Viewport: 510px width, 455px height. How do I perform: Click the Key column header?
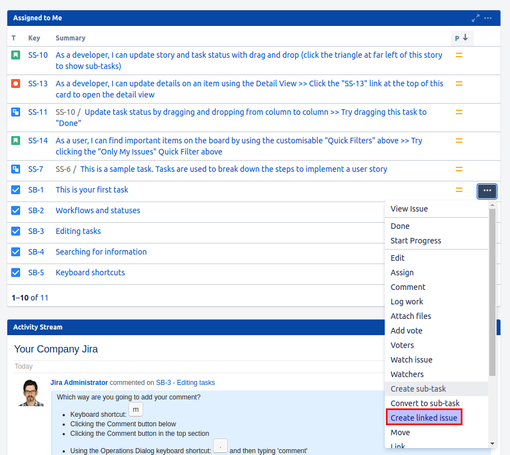[34, 38]
